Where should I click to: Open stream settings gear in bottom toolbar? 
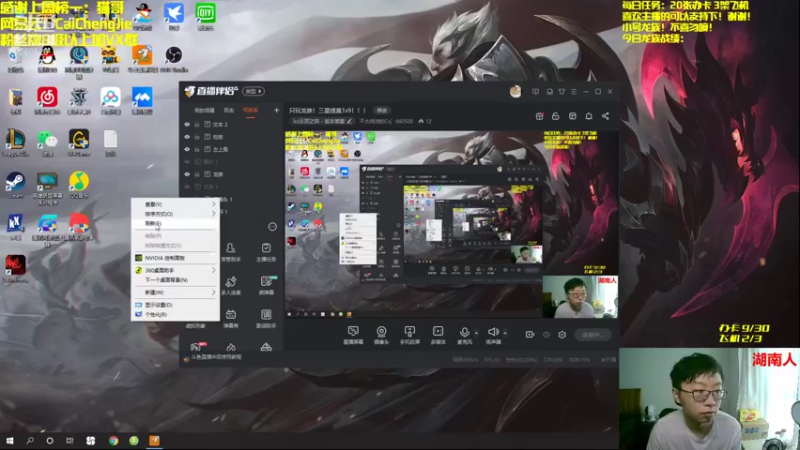click(x=562, y=335)
